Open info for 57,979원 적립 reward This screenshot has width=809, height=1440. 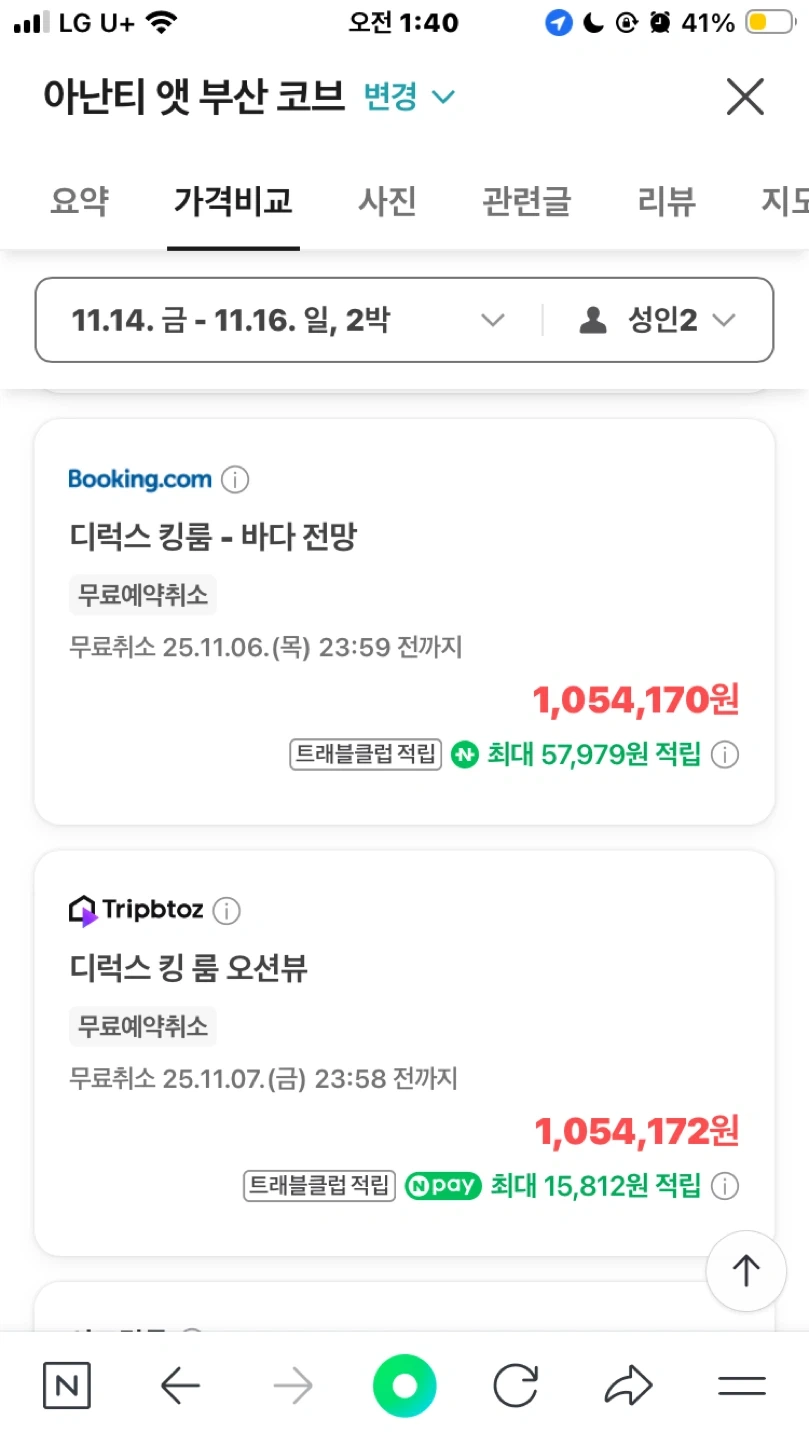coord(725,755)
